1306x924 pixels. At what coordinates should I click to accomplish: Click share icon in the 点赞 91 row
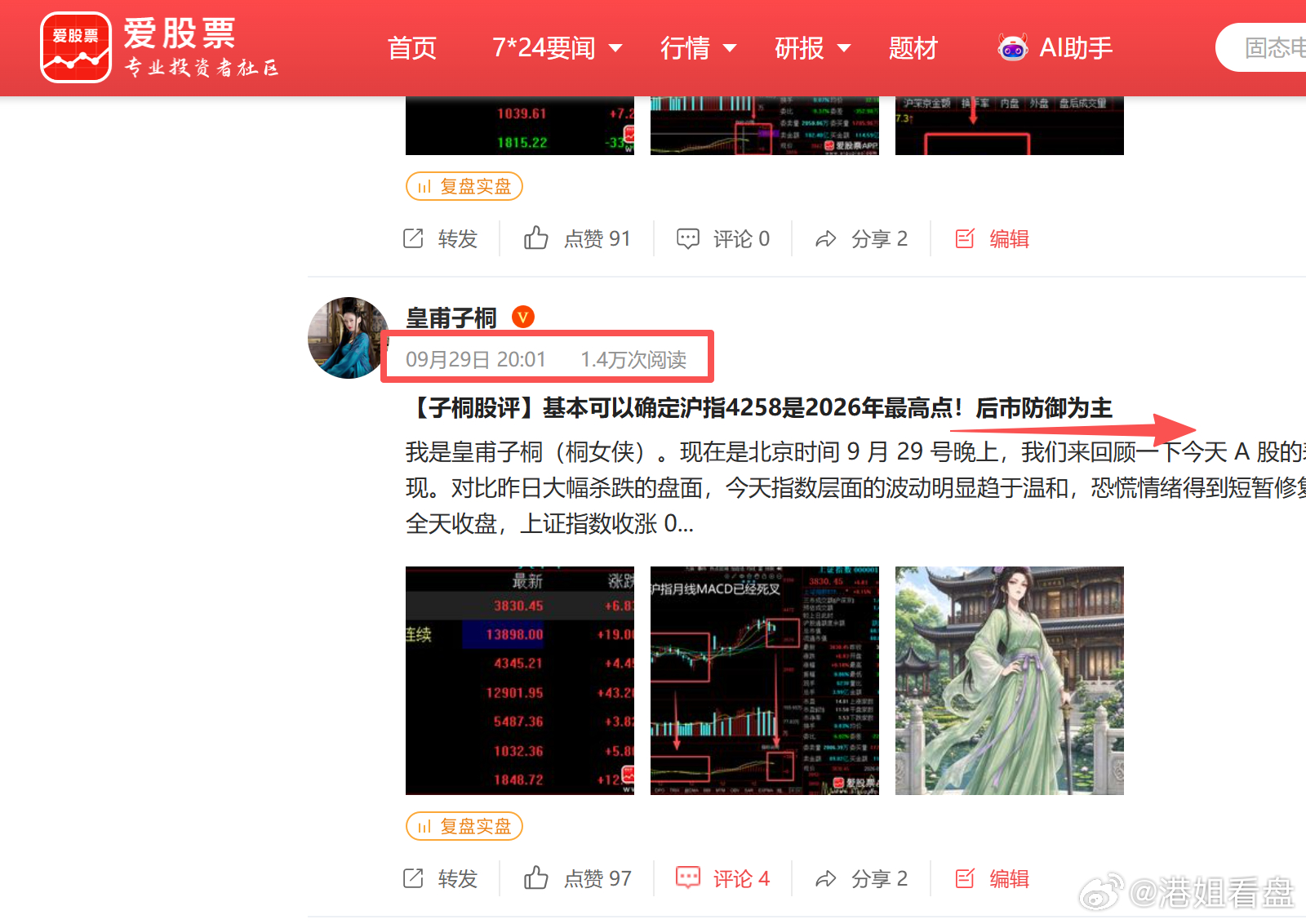point(826,239)
